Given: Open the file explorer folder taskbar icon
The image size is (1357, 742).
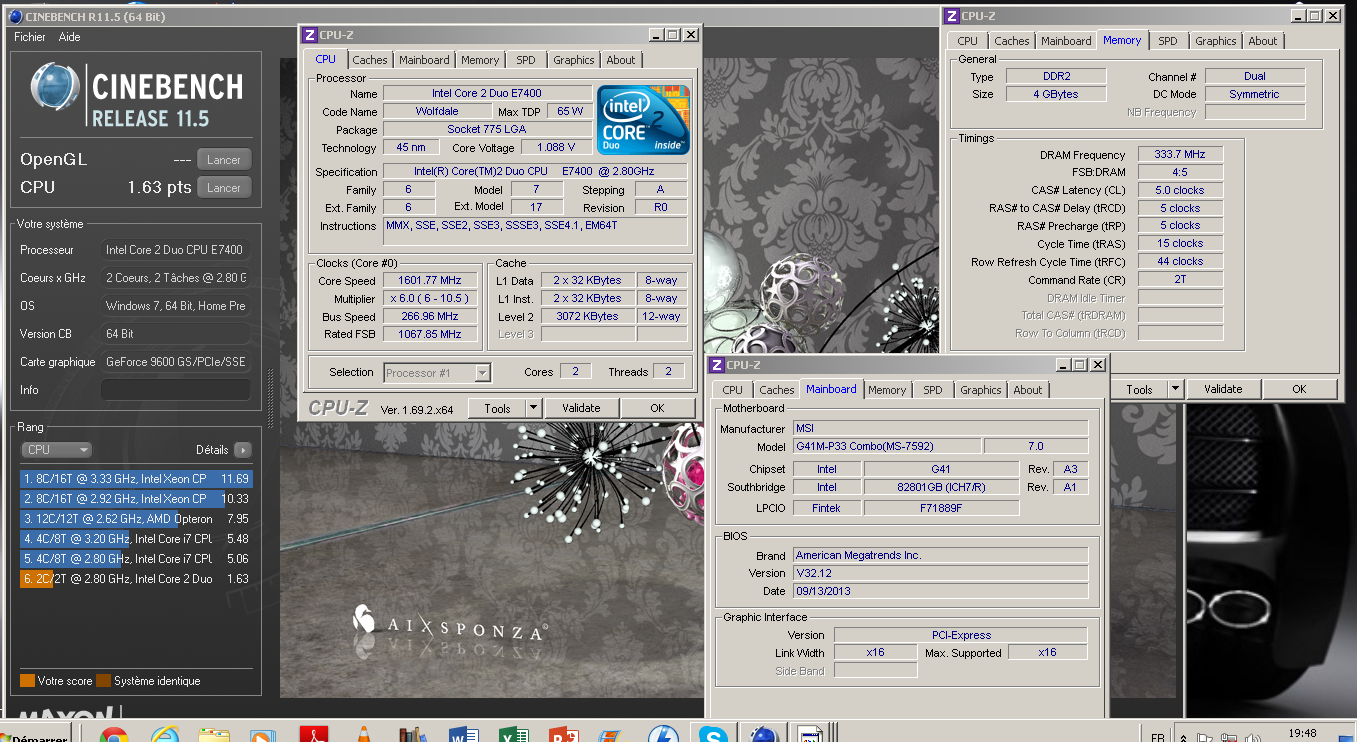Looking at the screenshot, I should [214, 736].
